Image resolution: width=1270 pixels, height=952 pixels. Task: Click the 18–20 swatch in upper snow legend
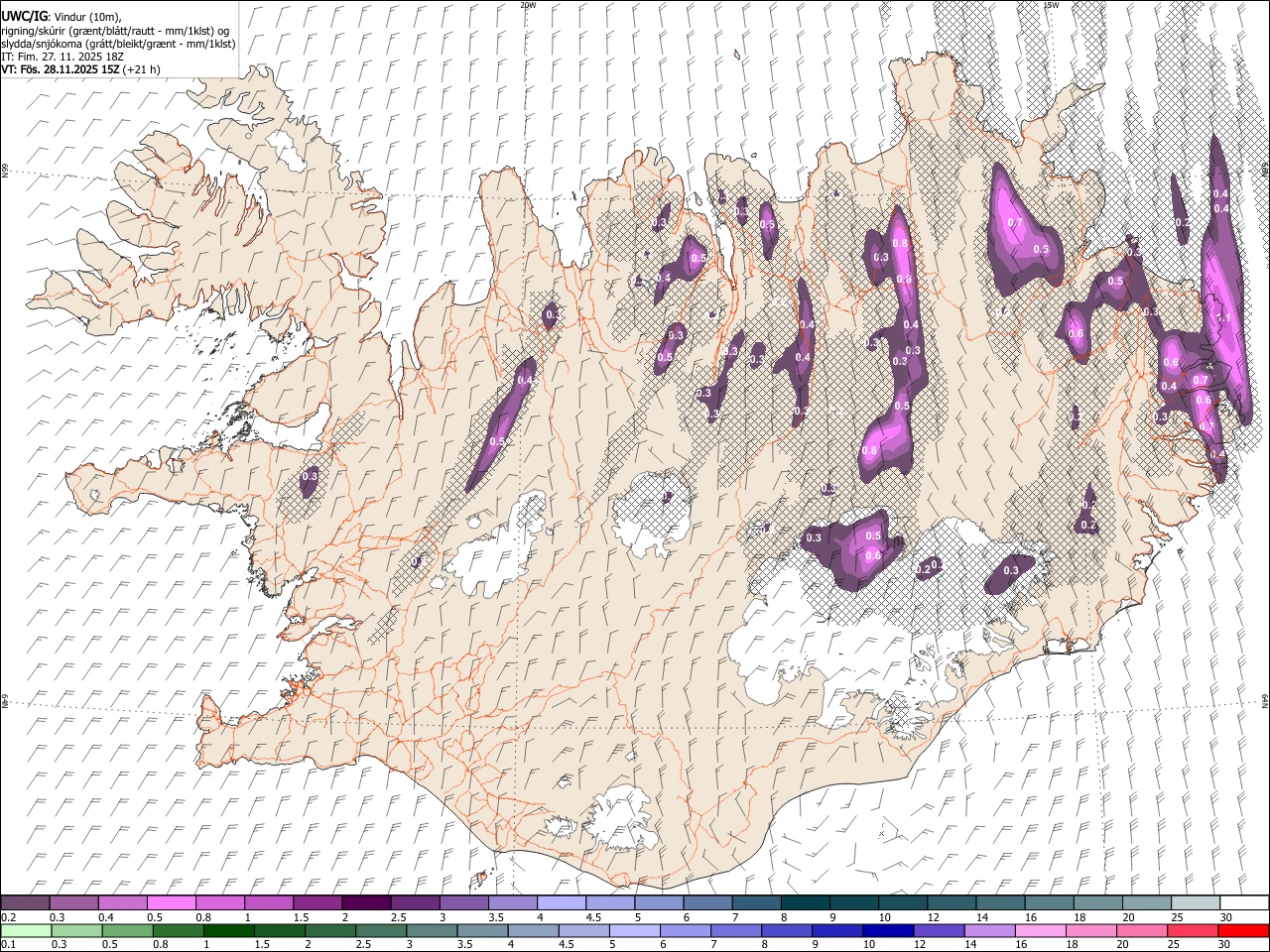tap(1096, 902)
